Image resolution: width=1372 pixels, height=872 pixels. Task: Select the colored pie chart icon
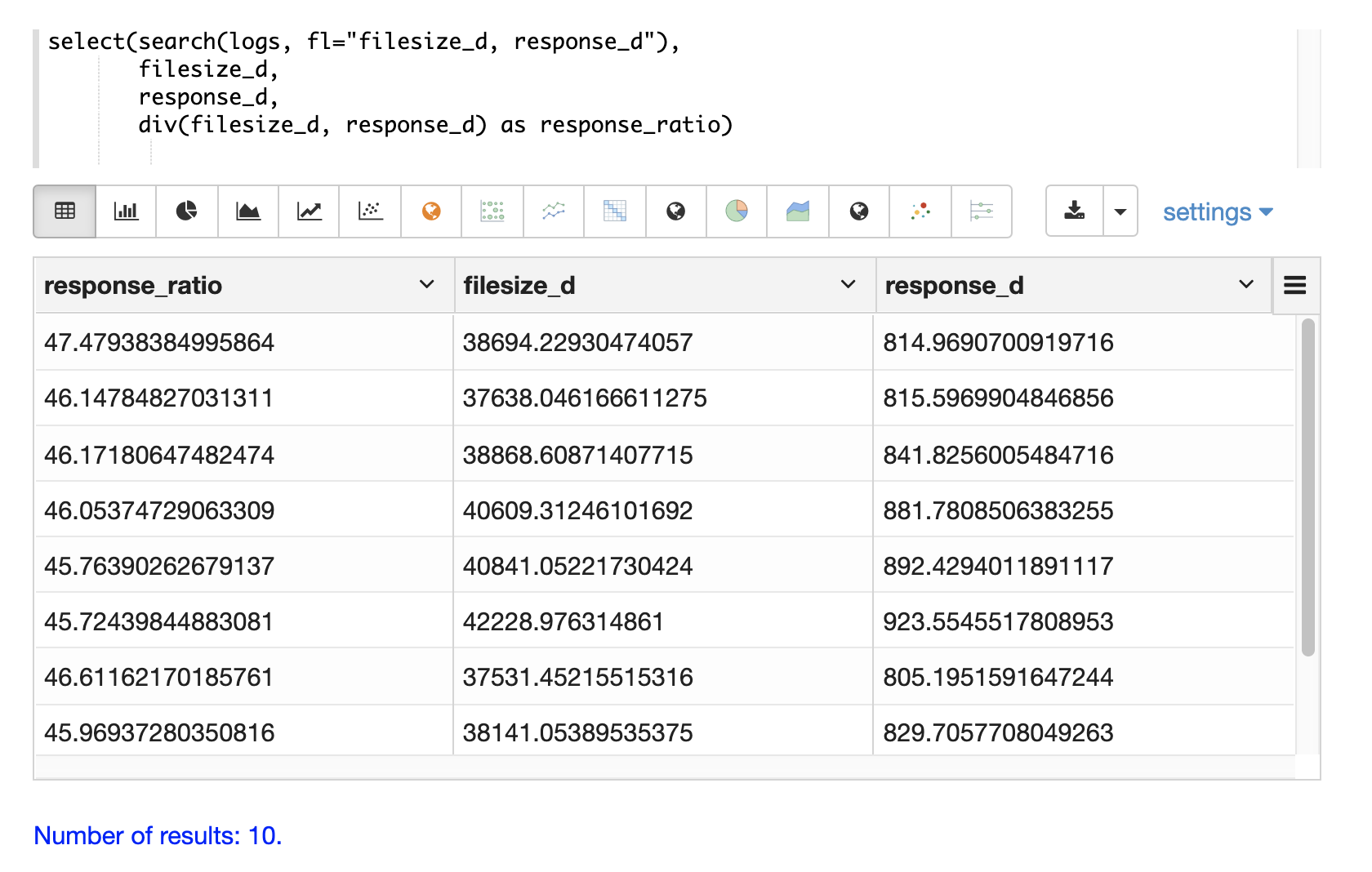point(737,211)
